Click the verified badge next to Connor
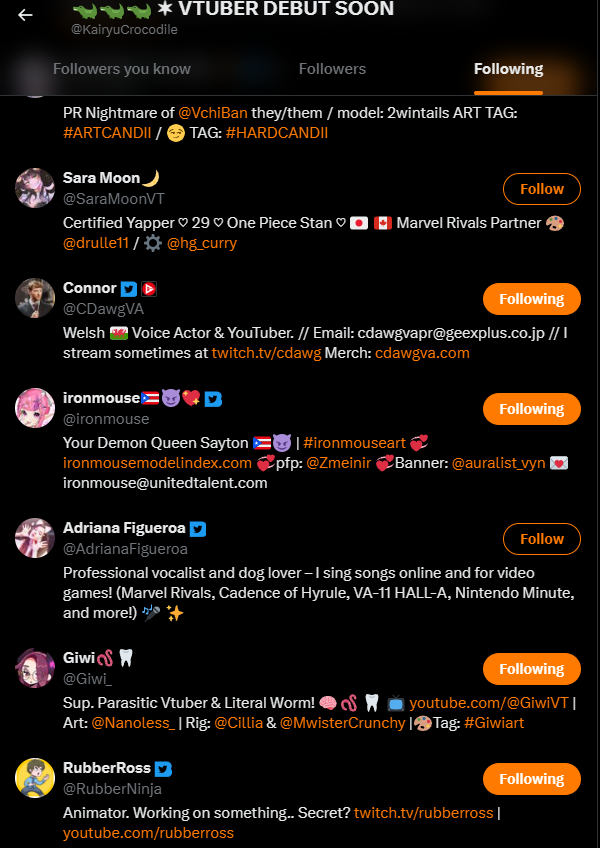The image size is (600, 848). click(129, 289)
